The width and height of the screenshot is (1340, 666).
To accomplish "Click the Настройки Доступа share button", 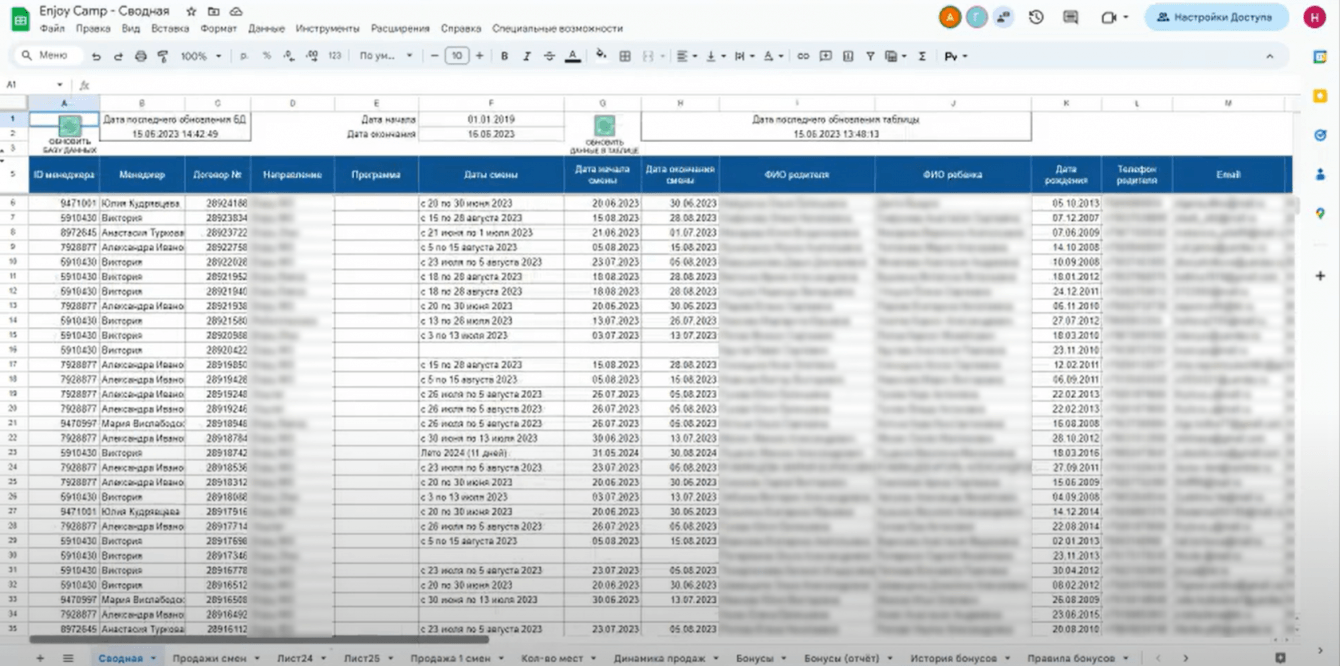I will [x=1216, y=17].
